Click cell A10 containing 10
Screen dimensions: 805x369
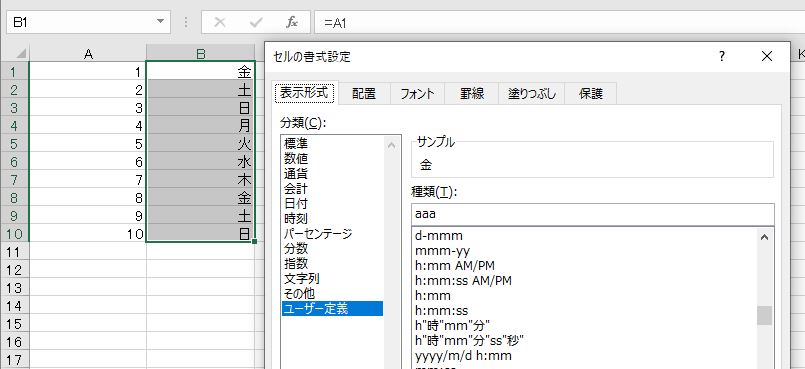tap(88, 234)
